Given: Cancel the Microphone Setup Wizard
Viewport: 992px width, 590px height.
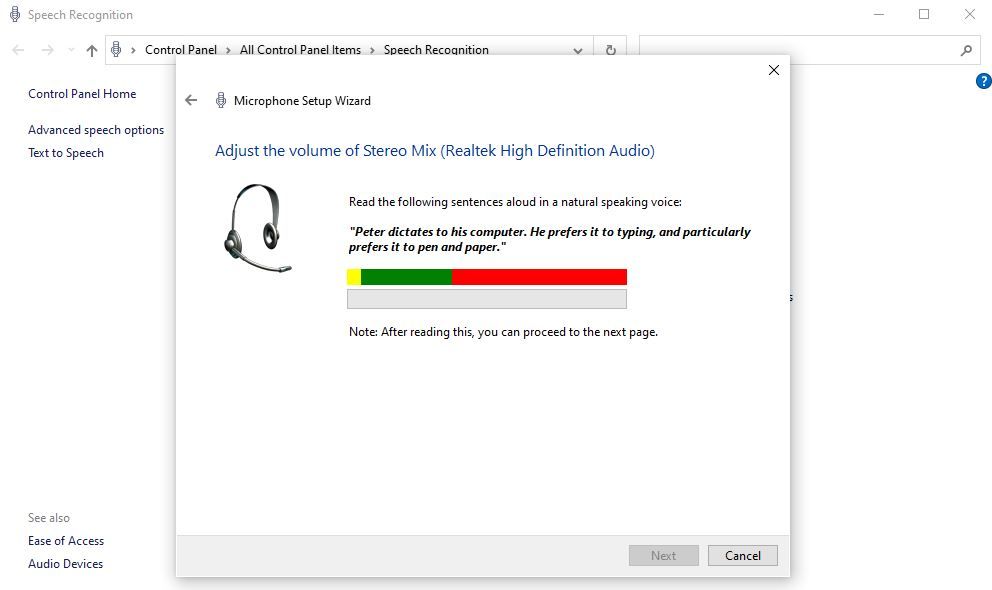Looking at the screenshot, I should coord(742,555).
